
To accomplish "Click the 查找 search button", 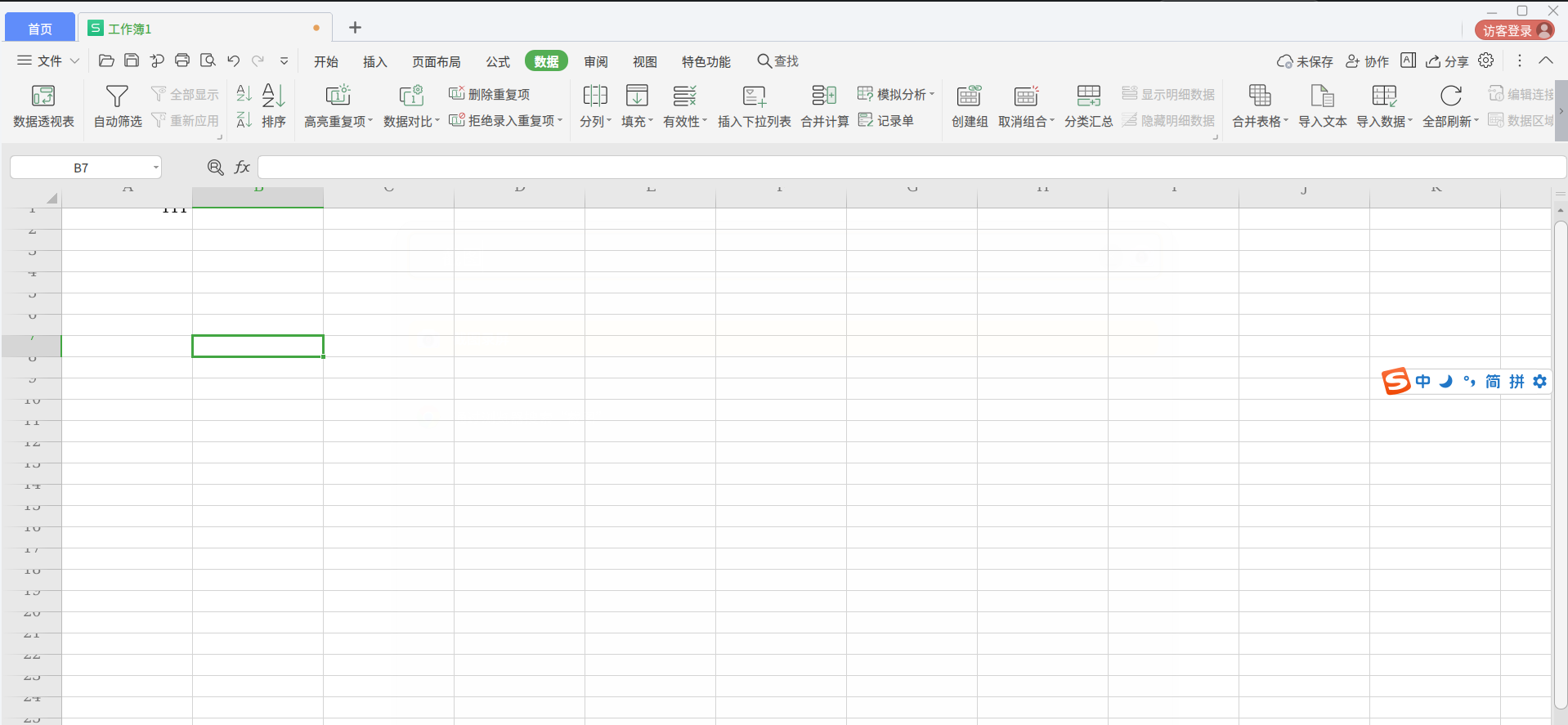I will 777,61.
